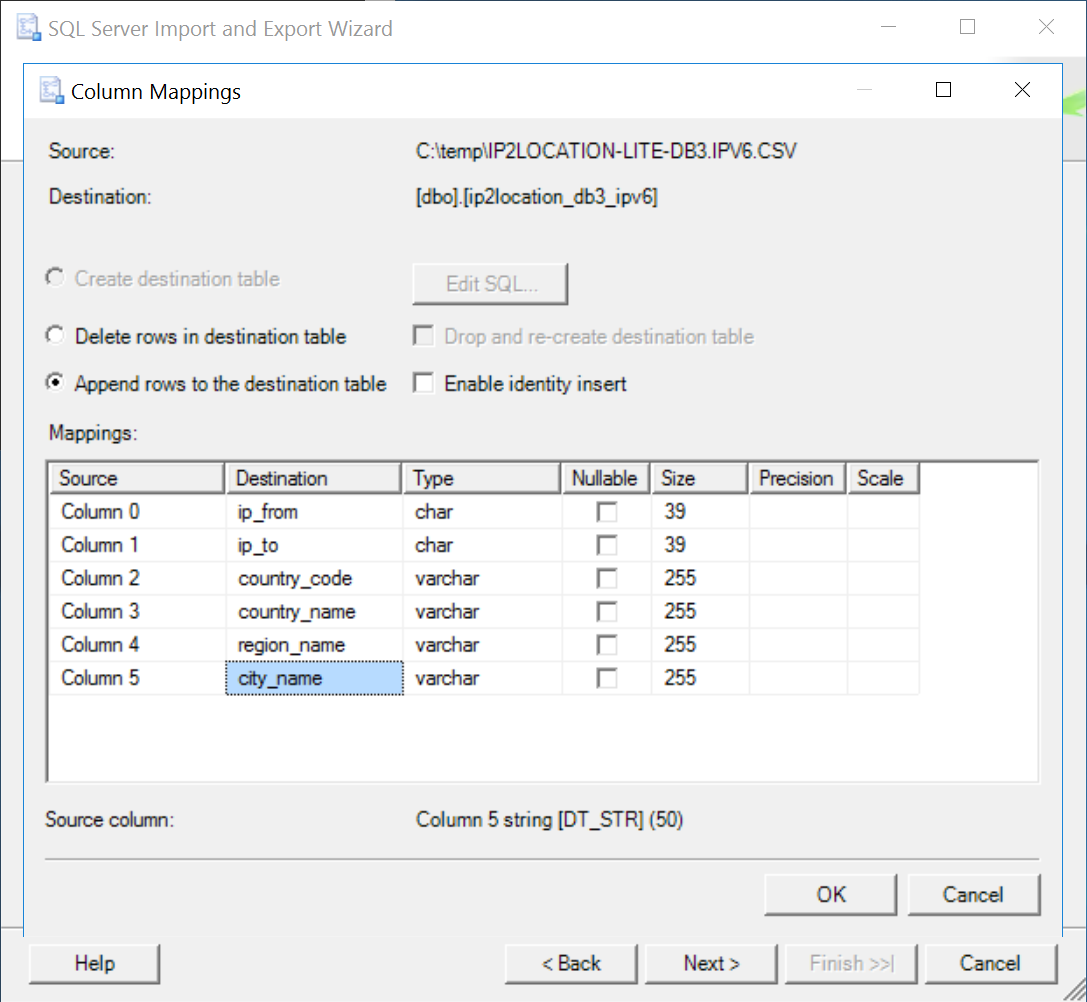Screen dimensions: 1087x1002
Task: Edit Size value for country_name row
Action: coord(699,611)
